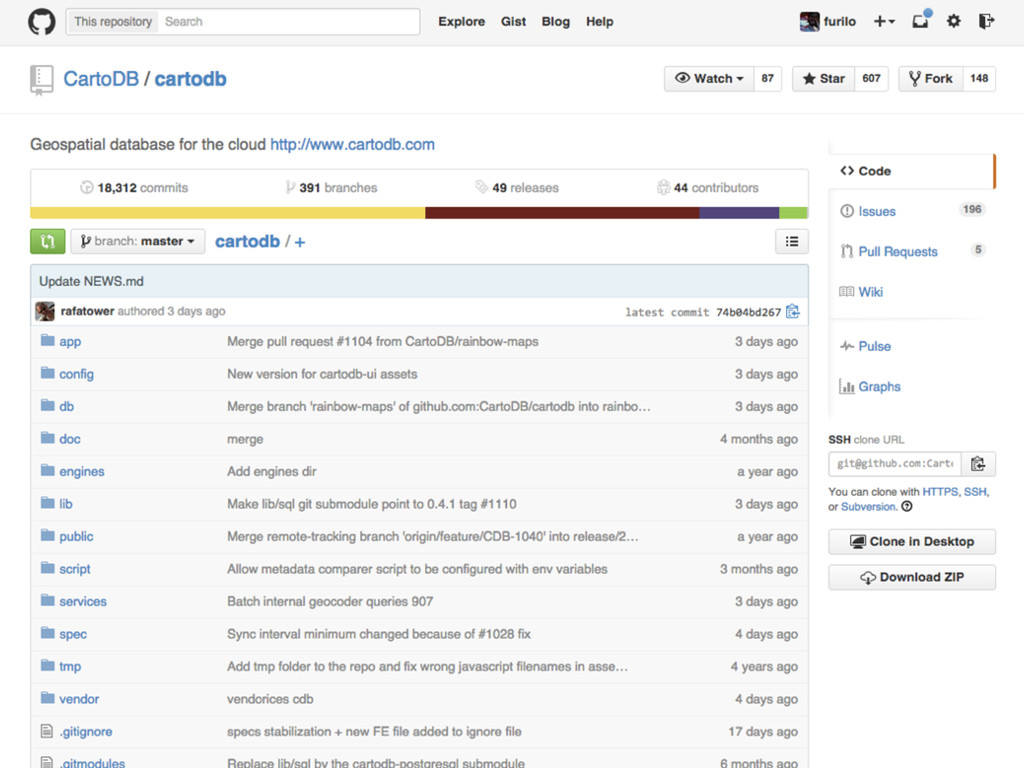Open Explore in top navigation
Screen dimensions: 1024x768
point(462,22)
